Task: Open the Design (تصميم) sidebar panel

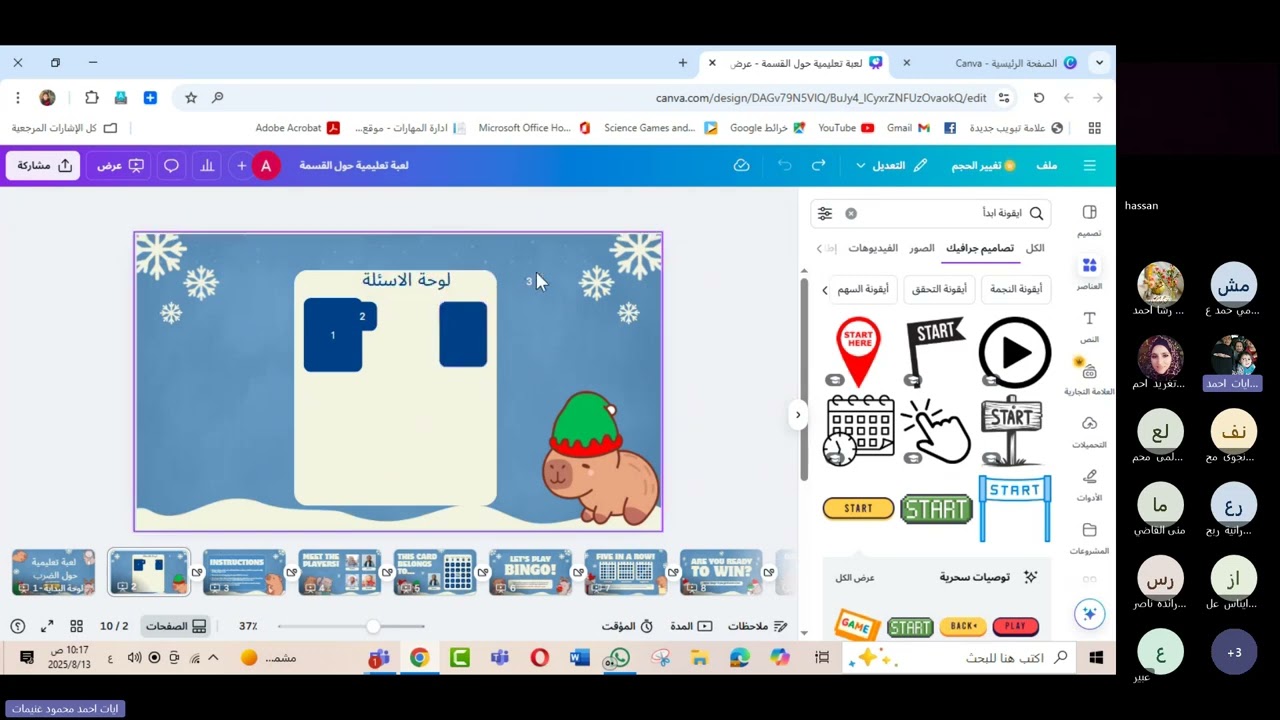Action: pos(1089,220)
